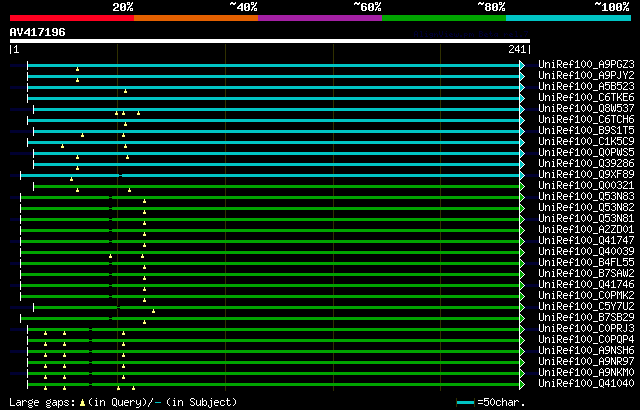Select the UniRef100_Q40039 label
The height and width of the screenshot is (410, 640).
coord(586,252)
